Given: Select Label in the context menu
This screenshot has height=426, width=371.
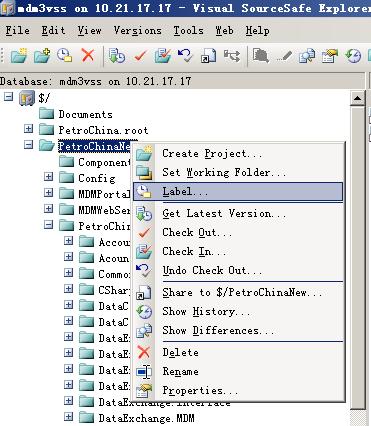Looking at the screenshot, I should point(238,192).
